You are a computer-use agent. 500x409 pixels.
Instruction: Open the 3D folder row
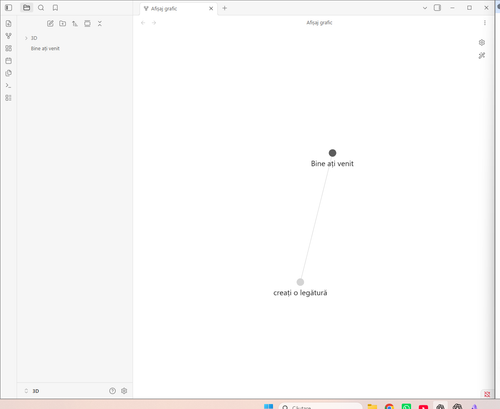click(75, 38)
